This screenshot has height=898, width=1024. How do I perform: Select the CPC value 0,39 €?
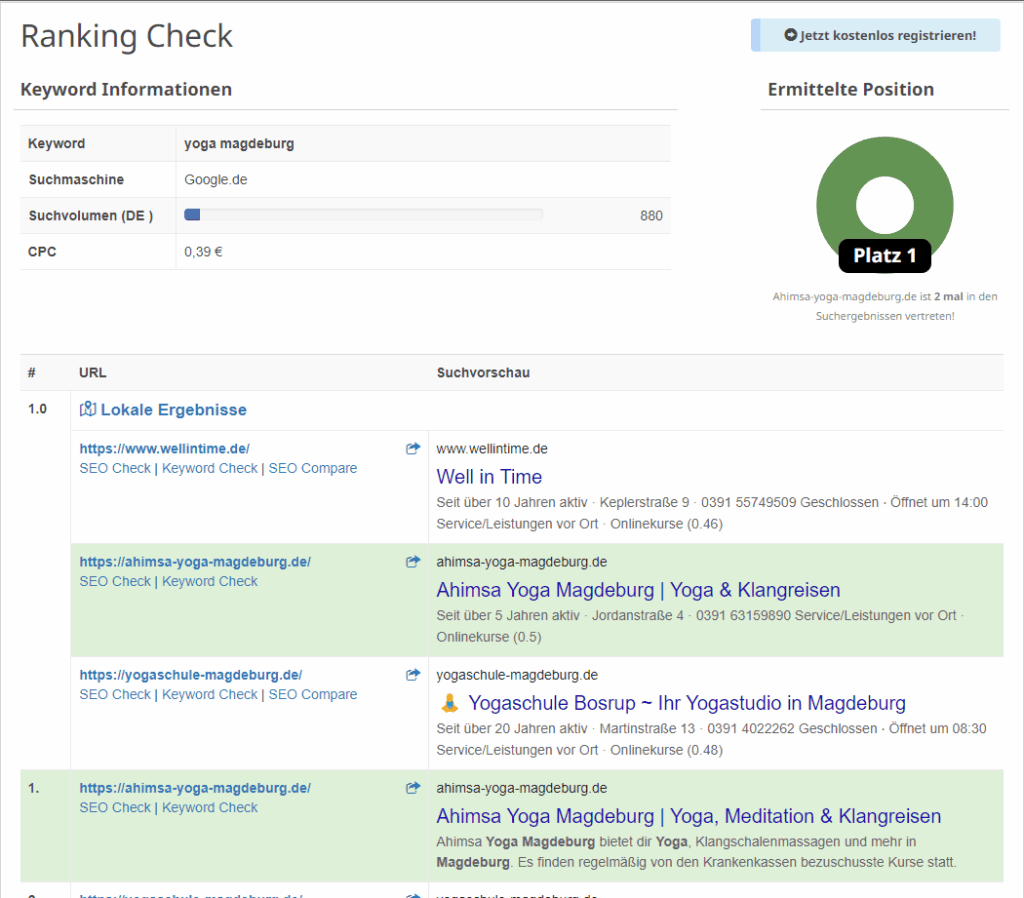point(203,251)
